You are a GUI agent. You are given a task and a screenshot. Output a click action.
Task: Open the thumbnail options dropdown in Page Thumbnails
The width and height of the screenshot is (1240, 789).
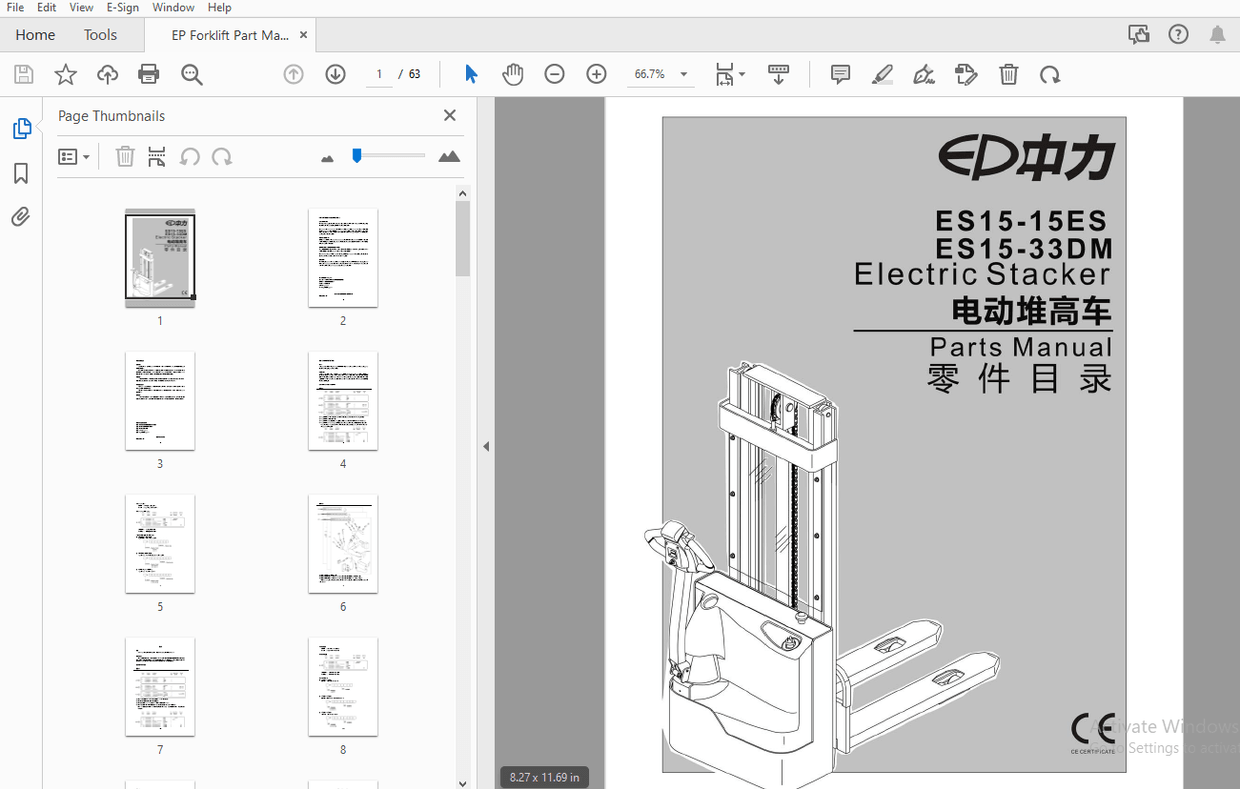click(73, 156)
